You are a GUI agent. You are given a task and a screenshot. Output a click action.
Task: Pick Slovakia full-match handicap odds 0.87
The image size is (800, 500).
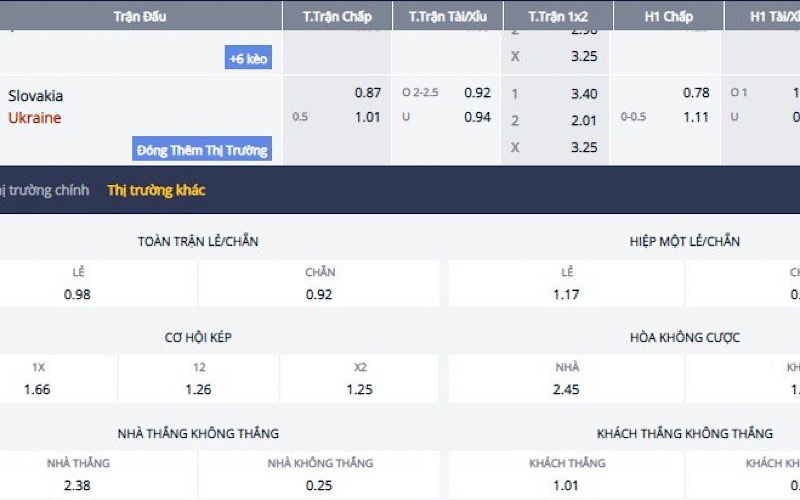point(367,93)
